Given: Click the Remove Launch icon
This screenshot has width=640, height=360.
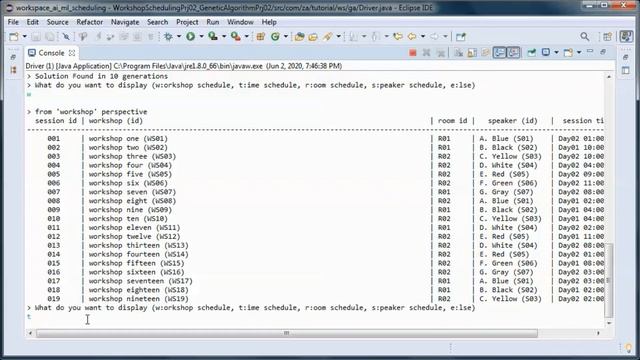Looking at the screenshot, I should pyautogui.click(x=427, y=53).
